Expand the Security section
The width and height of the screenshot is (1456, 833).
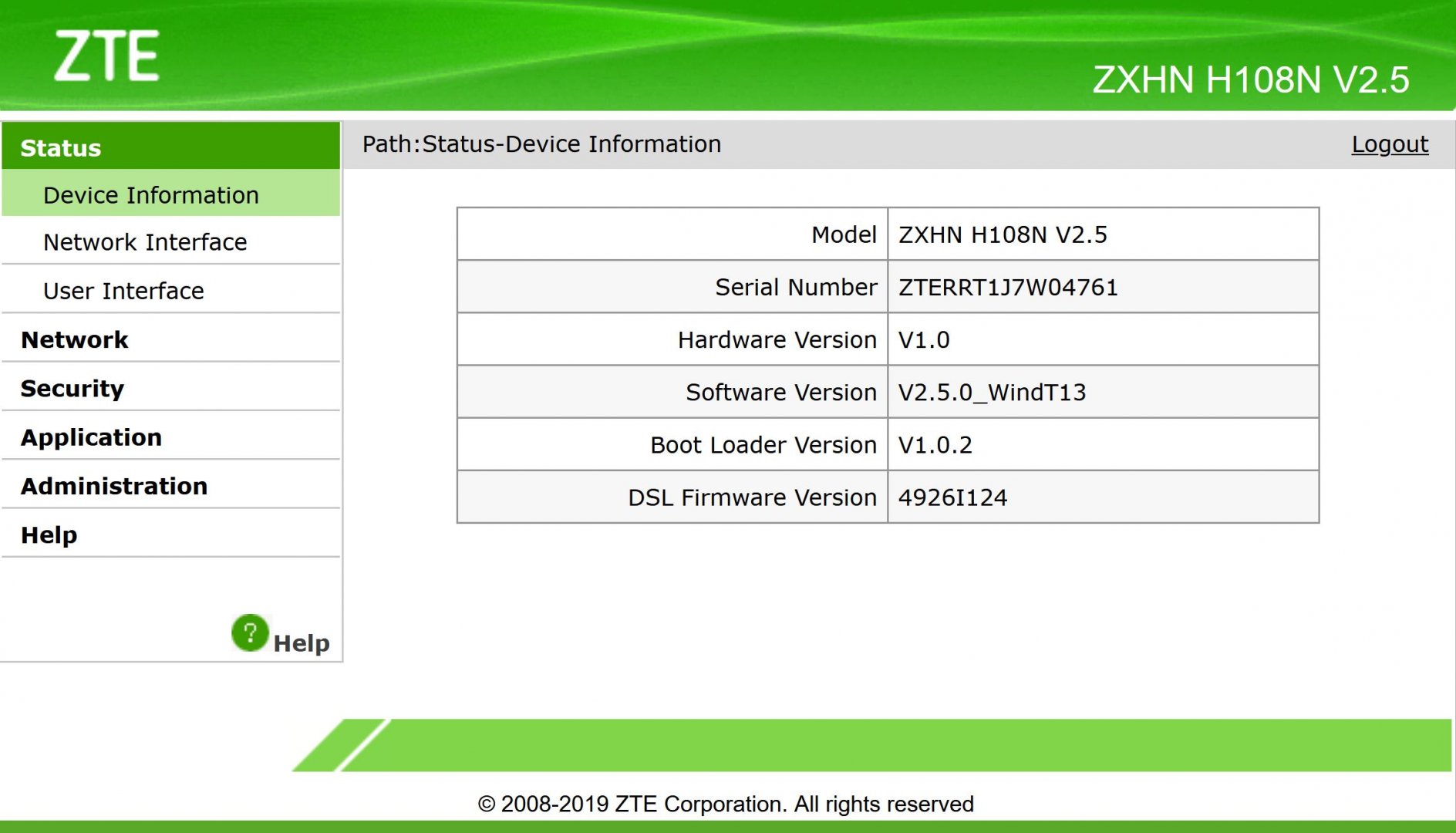point(72,388)
